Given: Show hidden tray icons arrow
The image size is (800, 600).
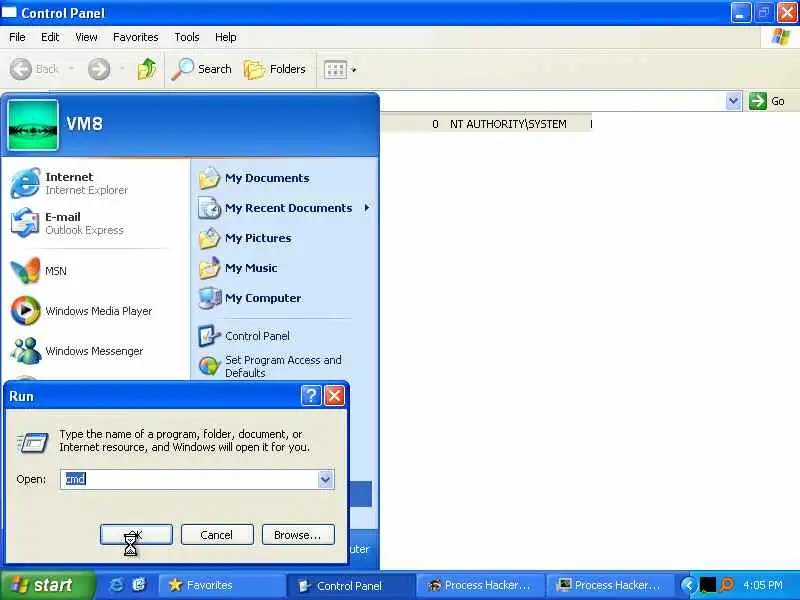Looking at the screenshot, I should [689, 585].
